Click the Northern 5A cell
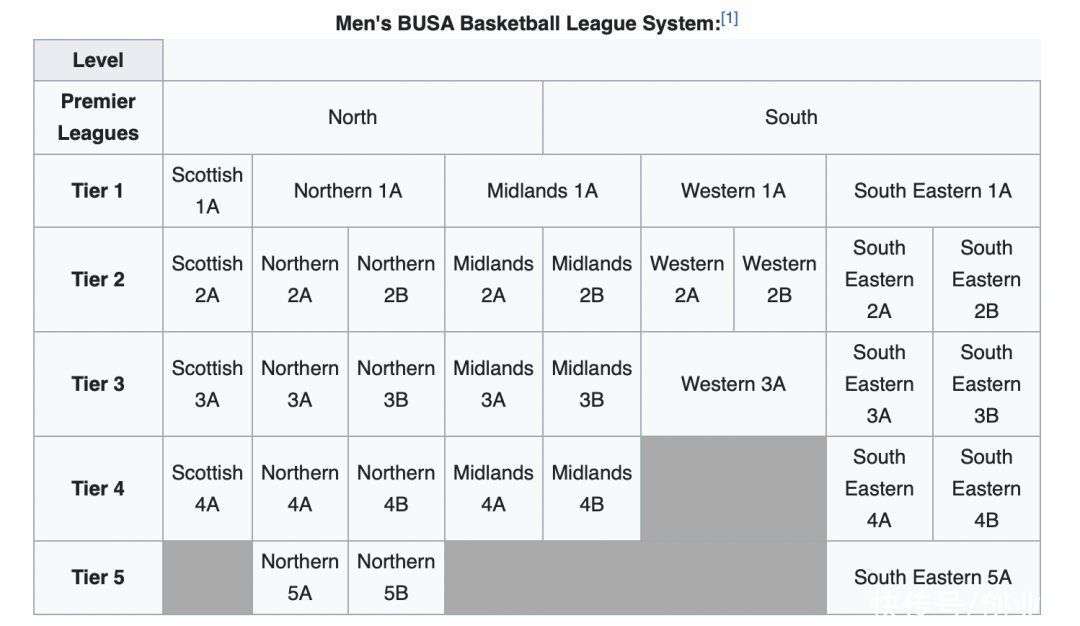1080x626 pixels. coord(300,577)
